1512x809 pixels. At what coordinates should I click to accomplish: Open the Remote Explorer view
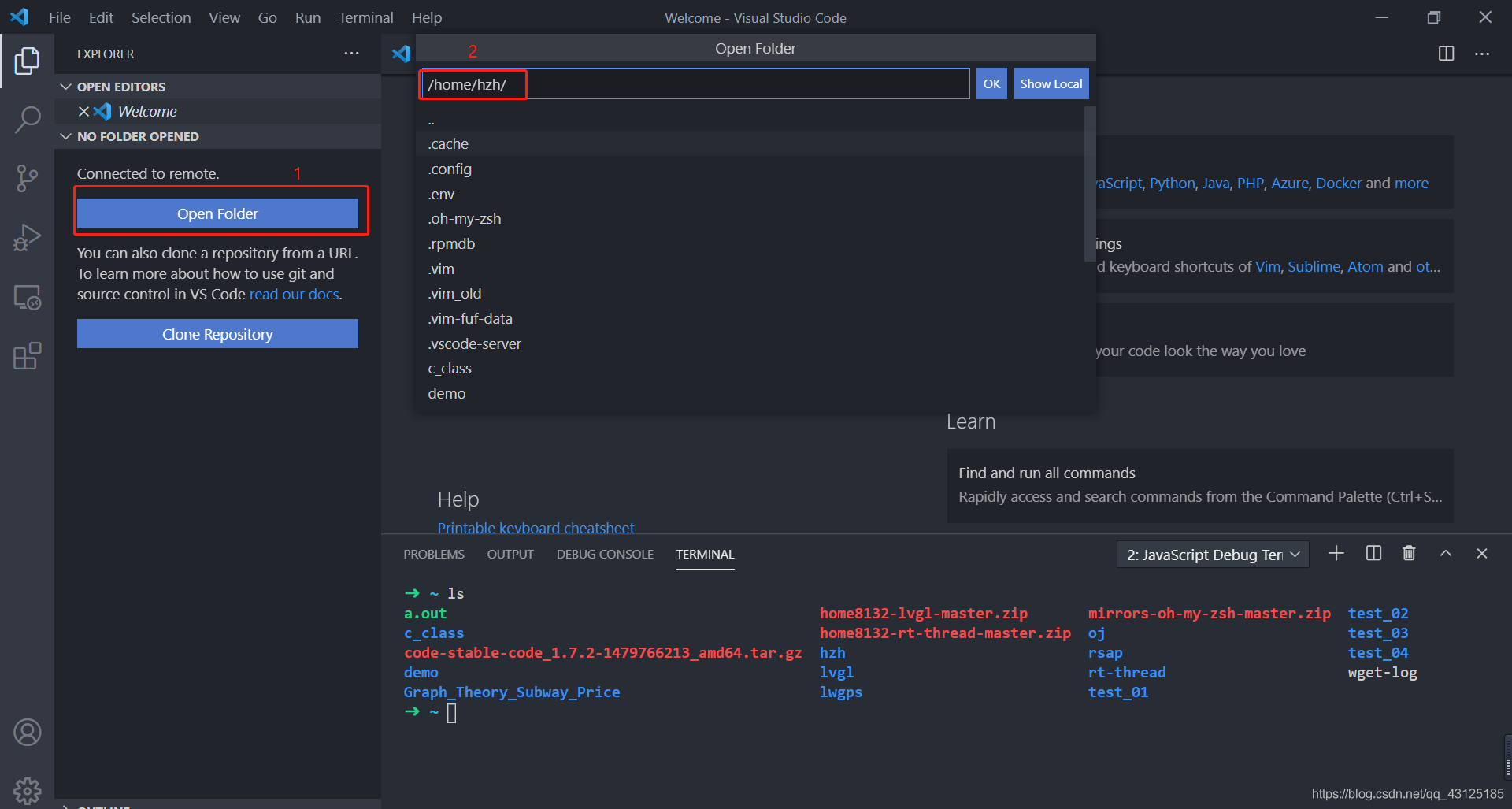coord(27,298)
